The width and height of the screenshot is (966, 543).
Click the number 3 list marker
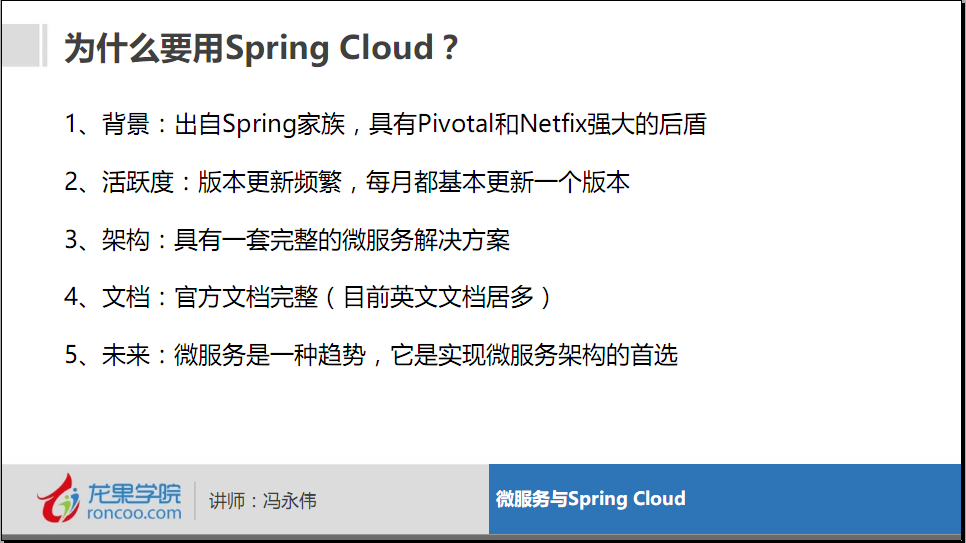[x=71, y=240]
